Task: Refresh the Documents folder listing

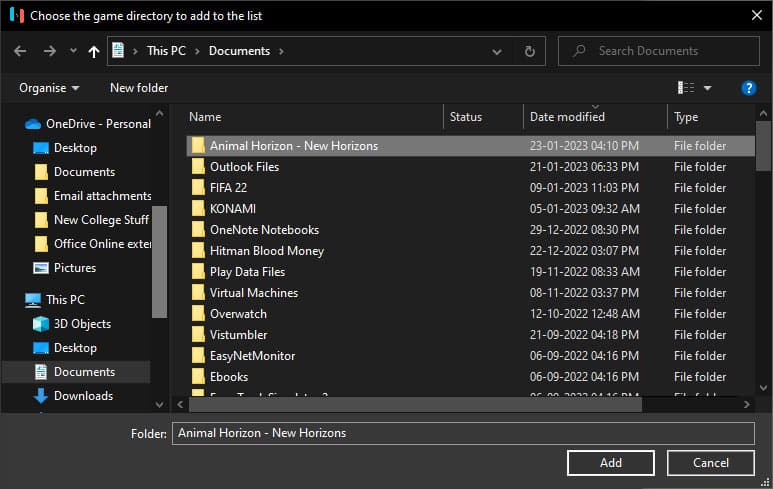Action: [529, 51]
